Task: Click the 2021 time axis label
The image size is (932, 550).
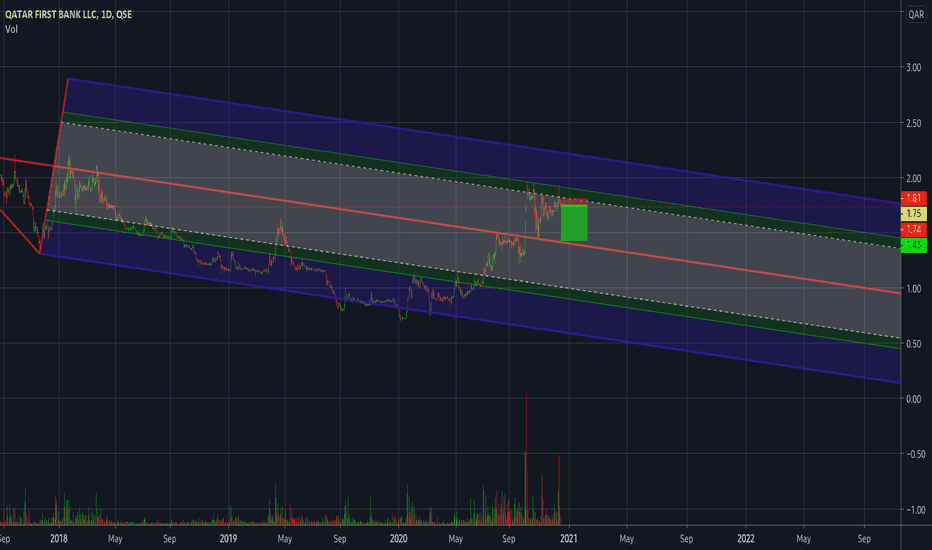Action: [568, 539]
